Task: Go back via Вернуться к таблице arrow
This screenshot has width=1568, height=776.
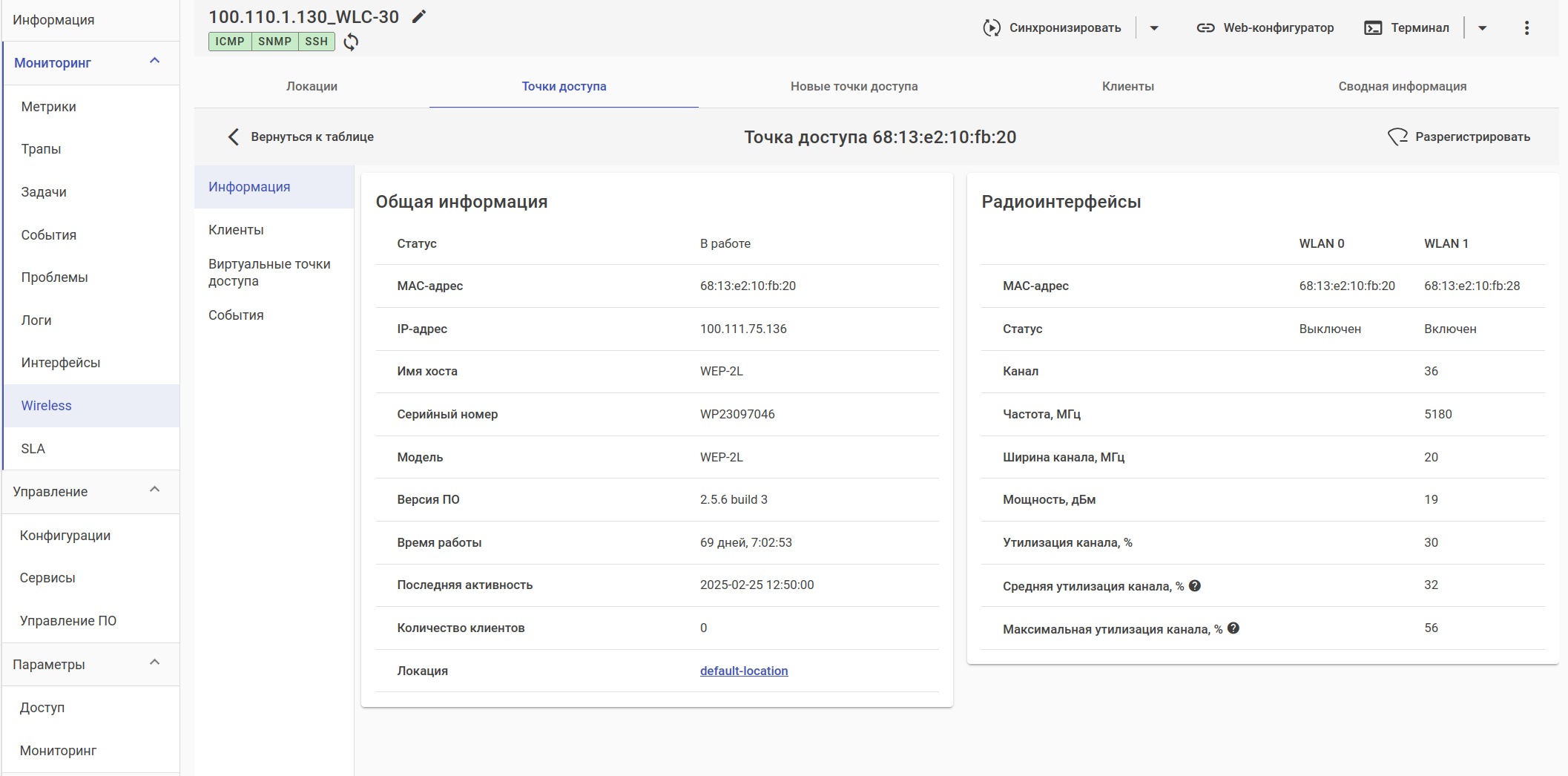Action: [x=234, y=137]
